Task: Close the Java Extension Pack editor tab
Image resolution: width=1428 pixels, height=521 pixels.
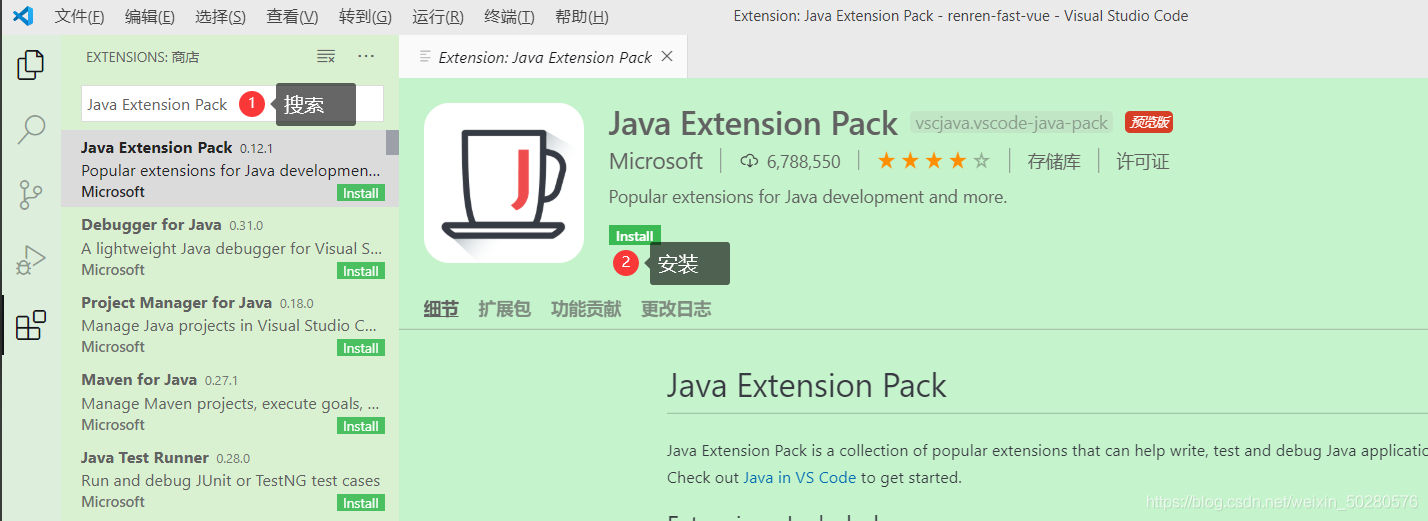Action: coord(667,57)
